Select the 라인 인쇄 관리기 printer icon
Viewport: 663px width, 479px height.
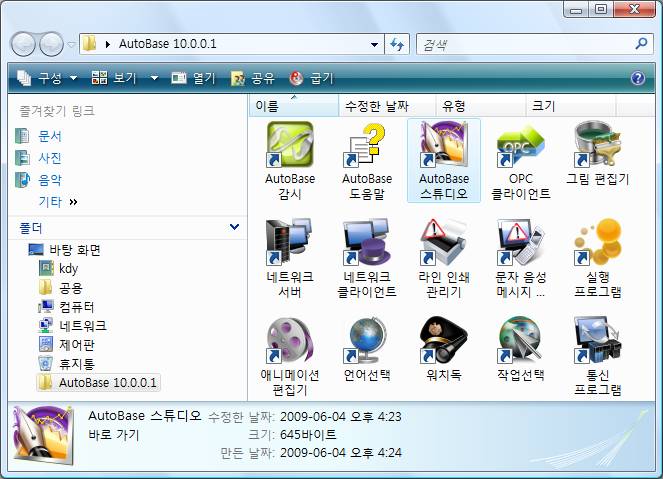(x=444, y=242)
